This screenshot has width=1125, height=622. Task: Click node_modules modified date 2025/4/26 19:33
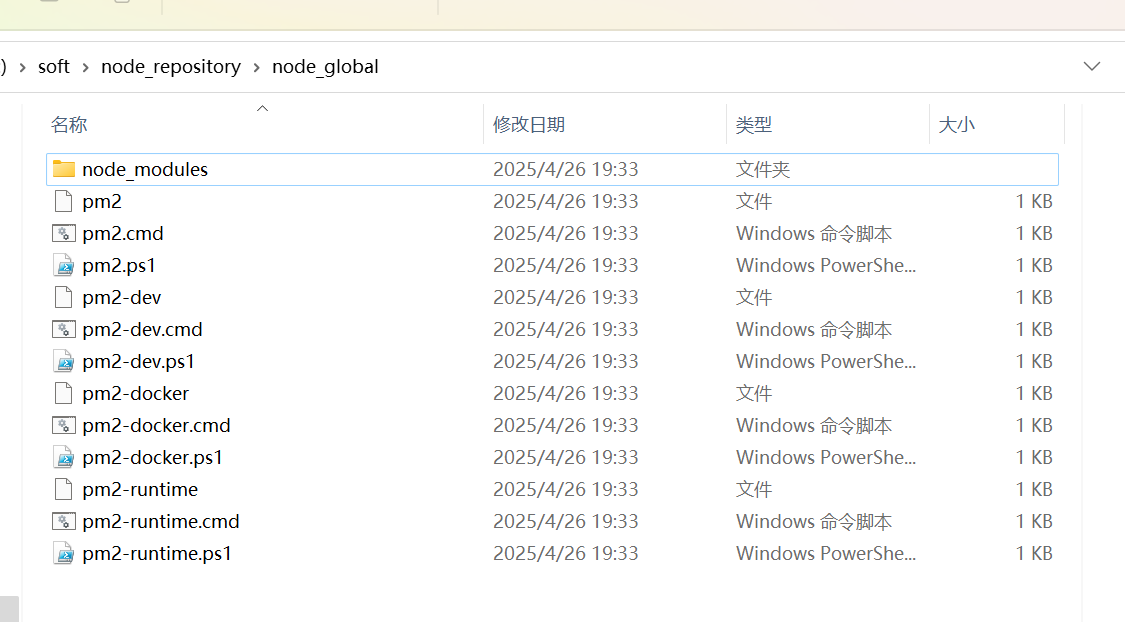pos(565,169)
